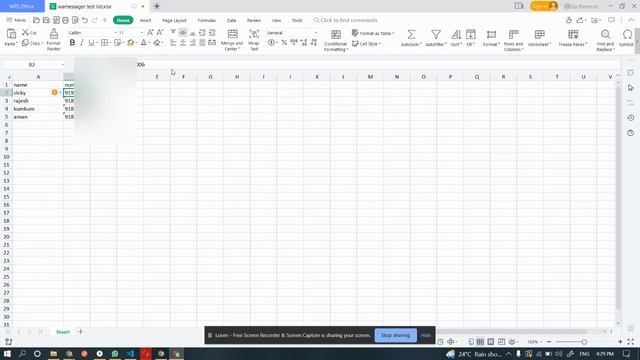The height and width of the screenshot is (360, 640).
Task: Open Rows and Columns menu
Action: pos(513,40)
